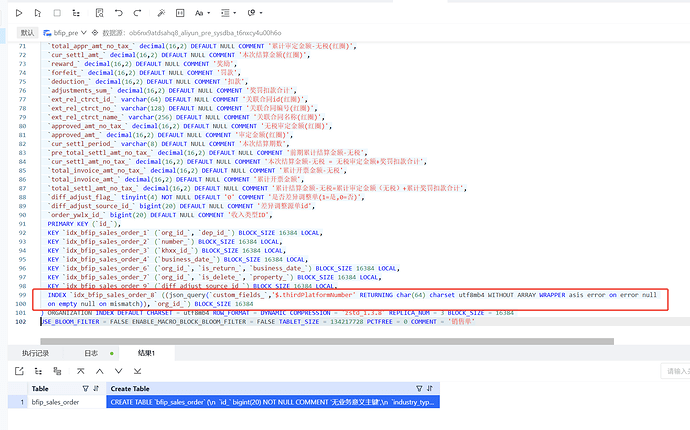Open the bfip_pre database selector
The image size is (690, 430).
click(65, 33)
